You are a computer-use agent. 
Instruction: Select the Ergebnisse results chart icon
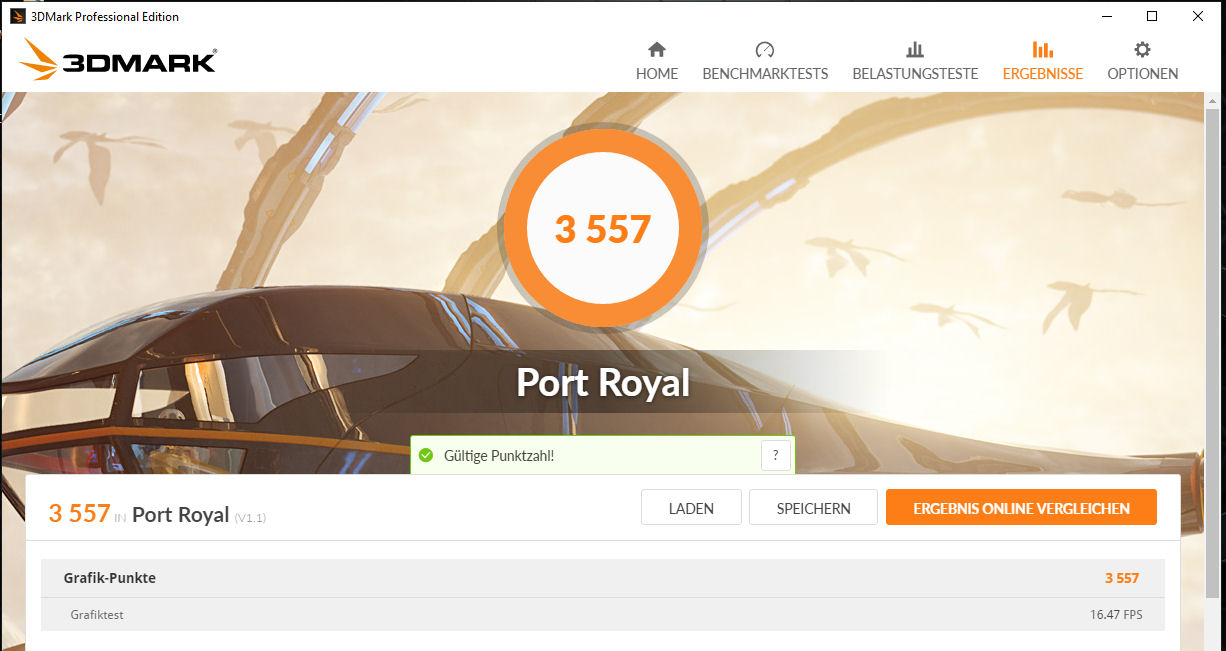pyautogui.click(x=1043, y=49)
